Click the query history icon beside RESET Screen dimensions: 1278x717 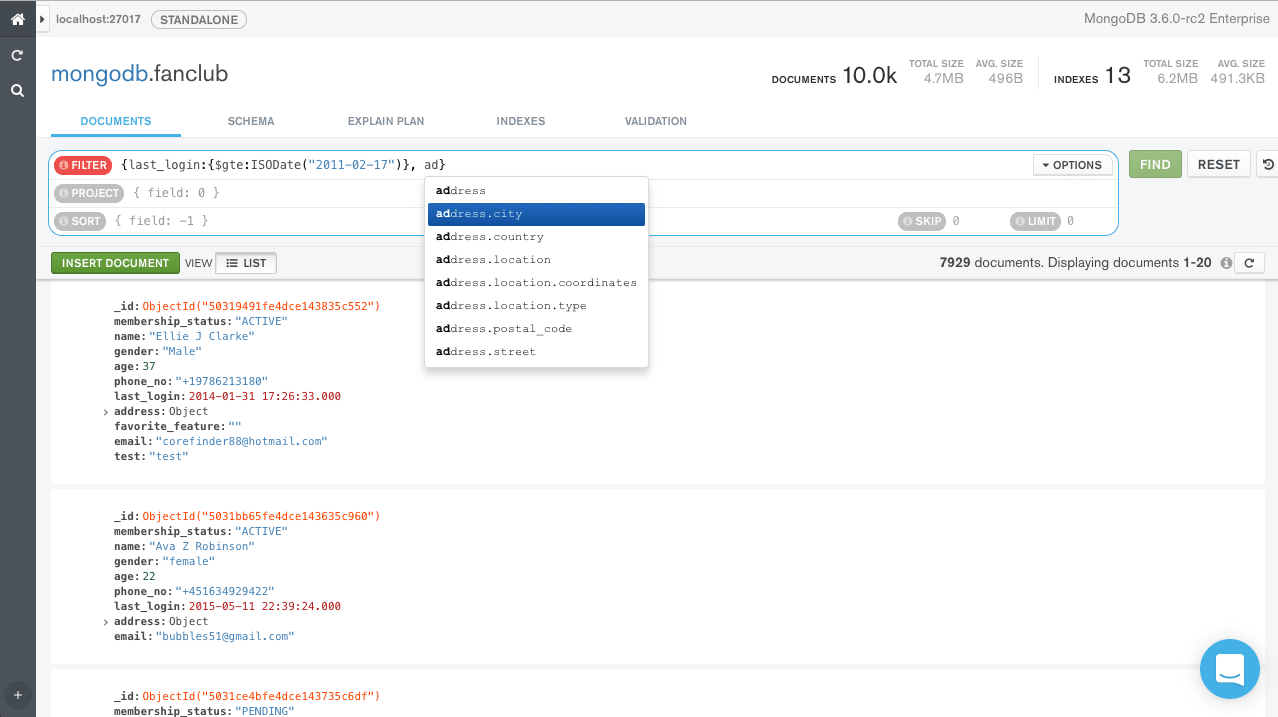1268,164
